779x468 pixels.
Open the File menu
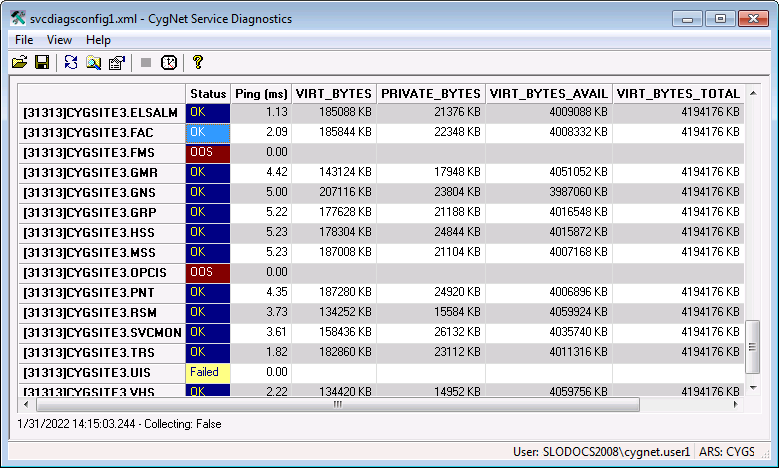[24, 40]
